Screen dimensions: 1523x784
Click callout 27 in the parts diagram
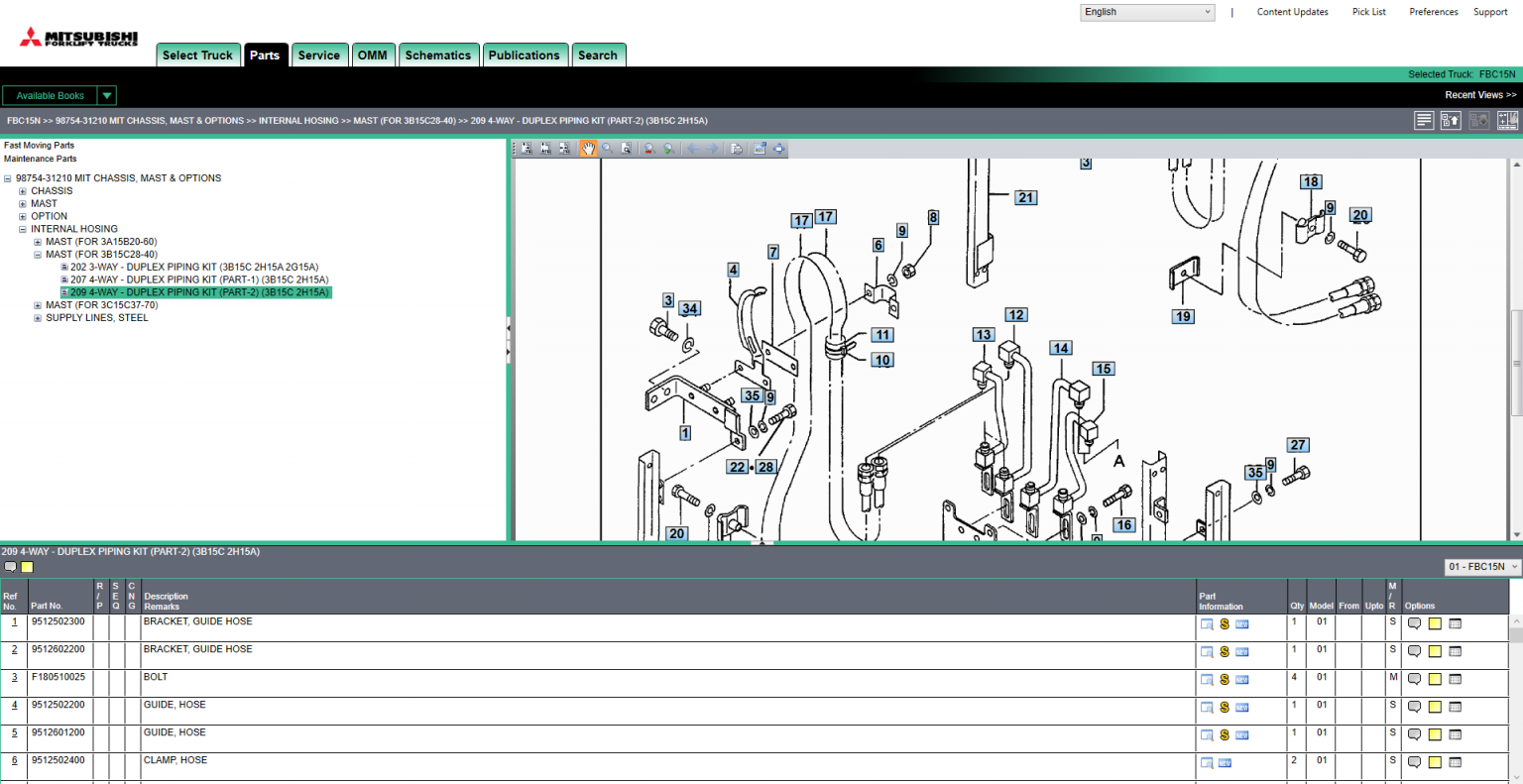(x=1298, y=445)
